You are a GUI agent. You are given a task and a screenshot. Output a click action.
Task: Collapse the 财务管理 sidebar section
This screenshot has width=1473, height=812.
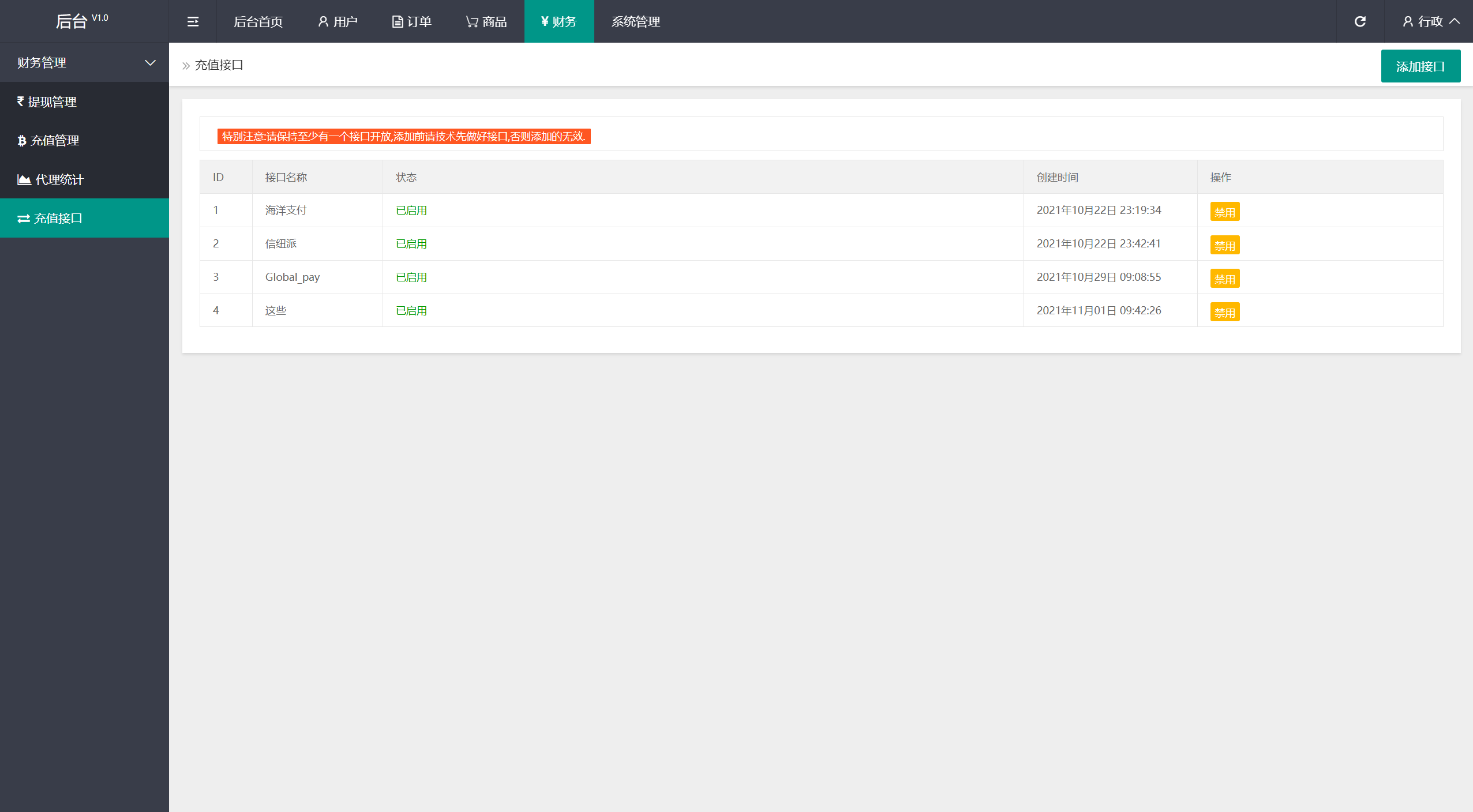pos(84,62)
